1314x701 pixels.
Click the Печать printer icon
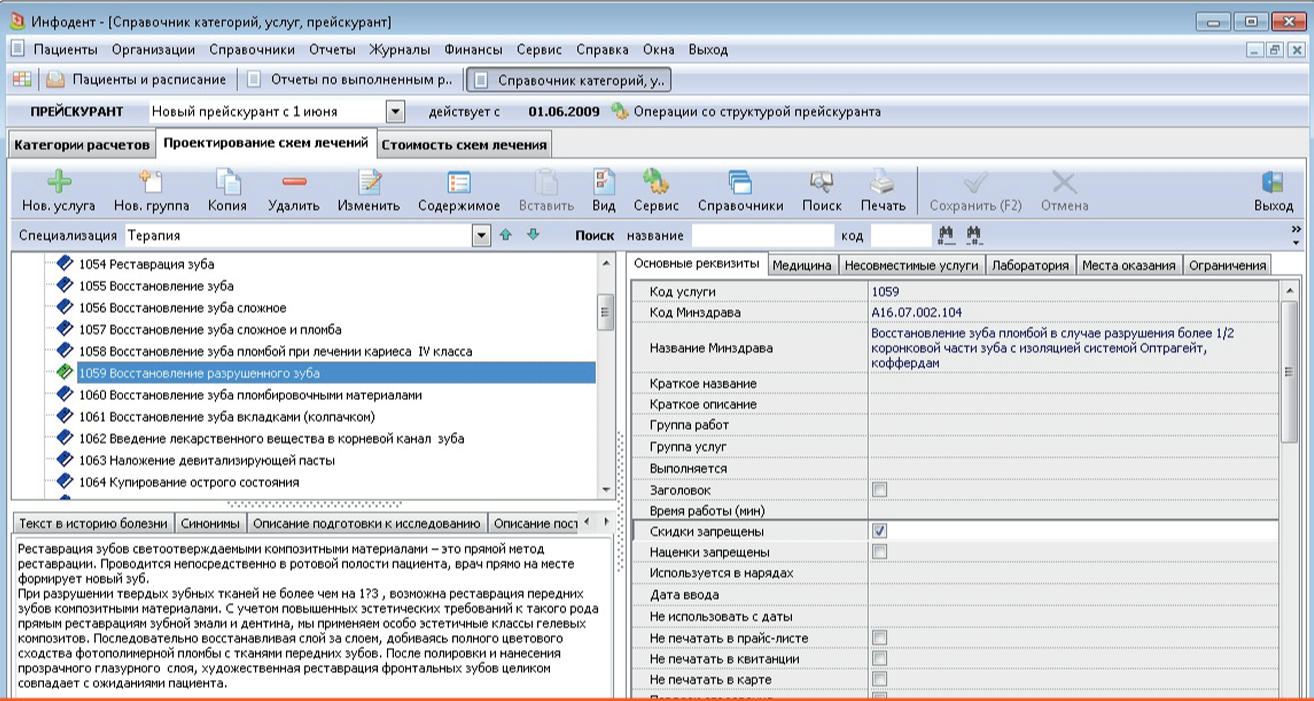883,182
